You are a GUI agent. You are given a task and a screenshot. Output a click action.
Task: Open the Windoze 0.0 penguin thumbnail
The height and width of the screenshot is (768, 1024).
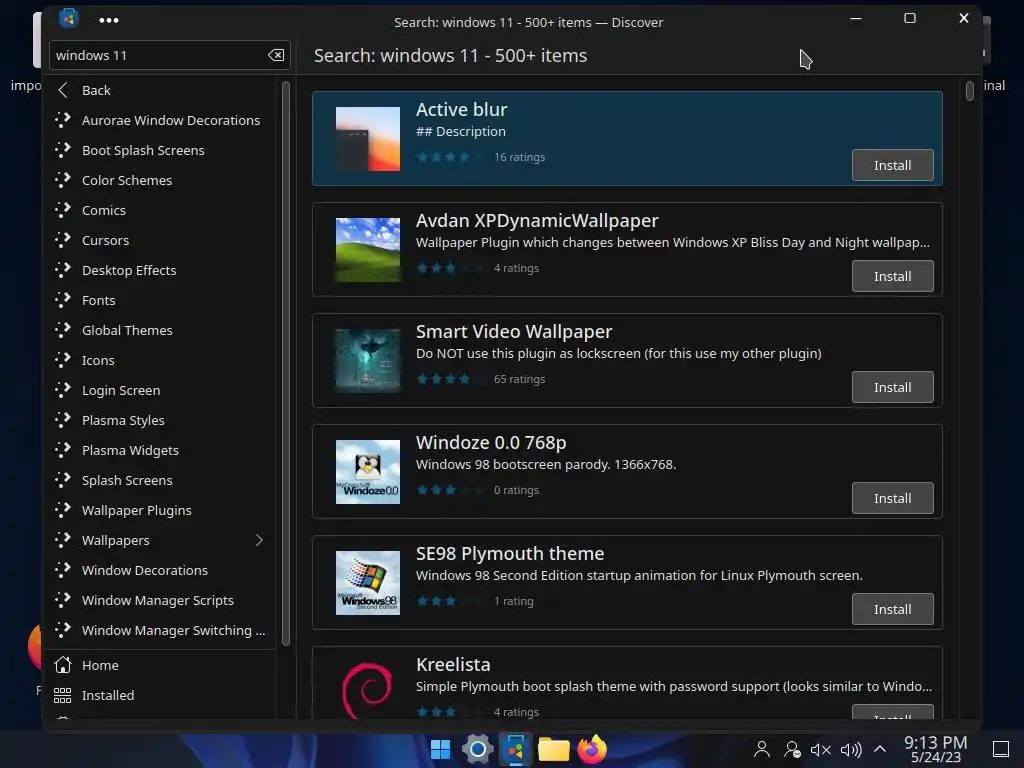(x=368, y=472)
